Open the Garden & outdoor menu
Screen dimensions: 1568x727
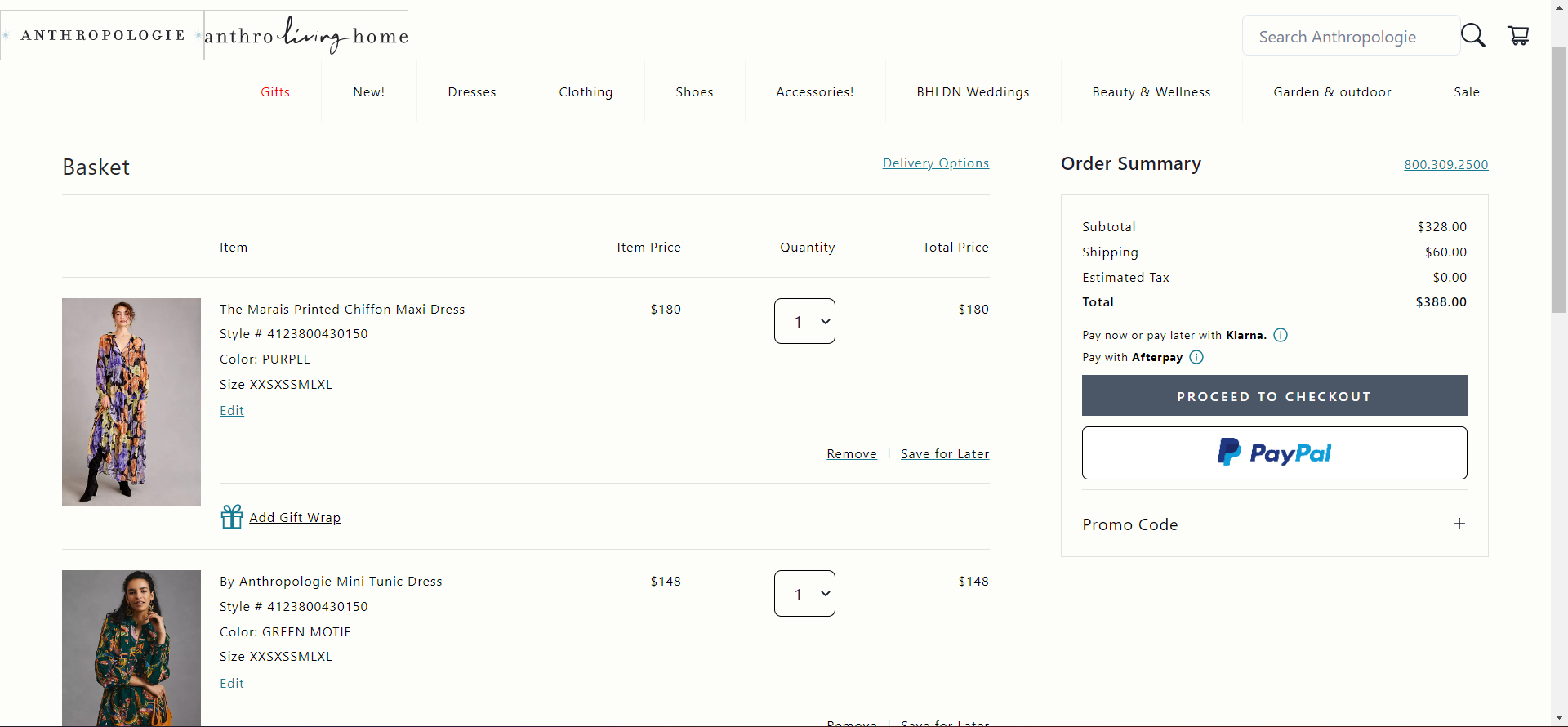point(1332,92)
